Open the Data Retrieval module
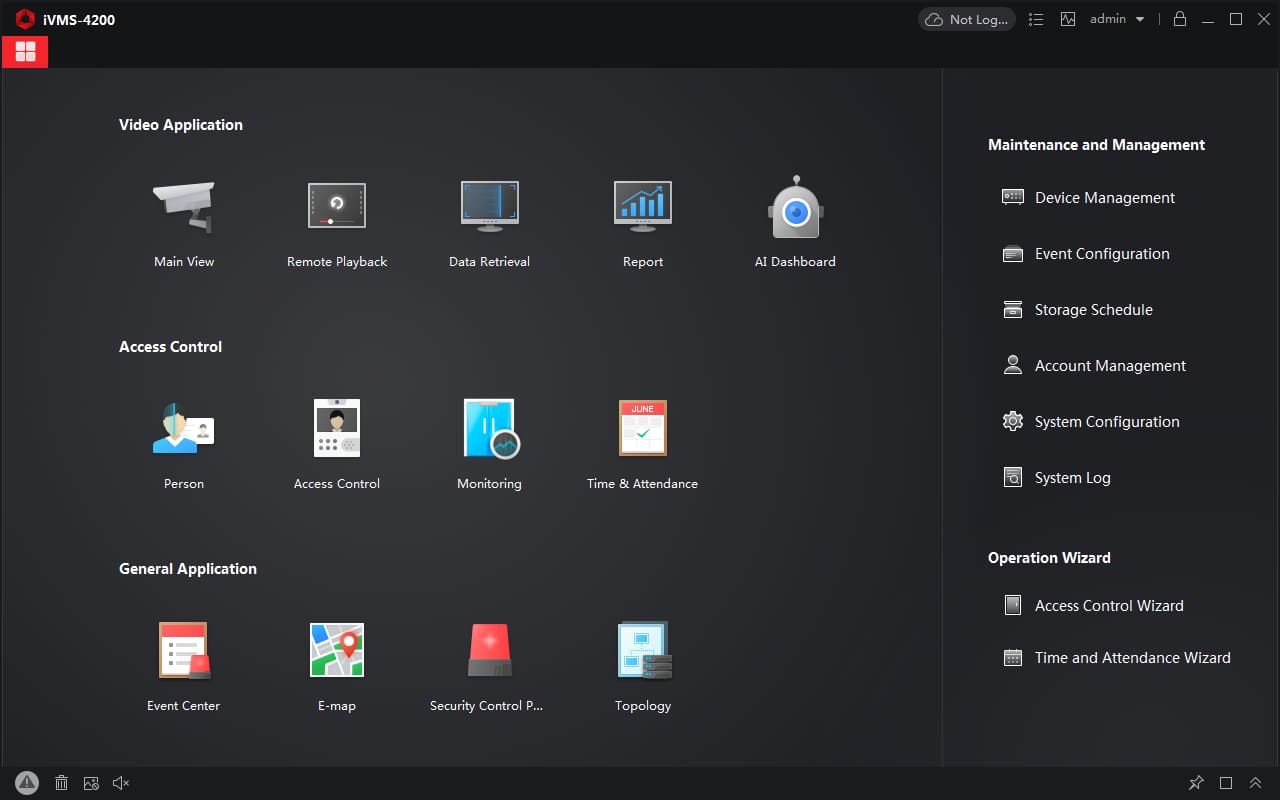1280x800 pixels. 489,208
